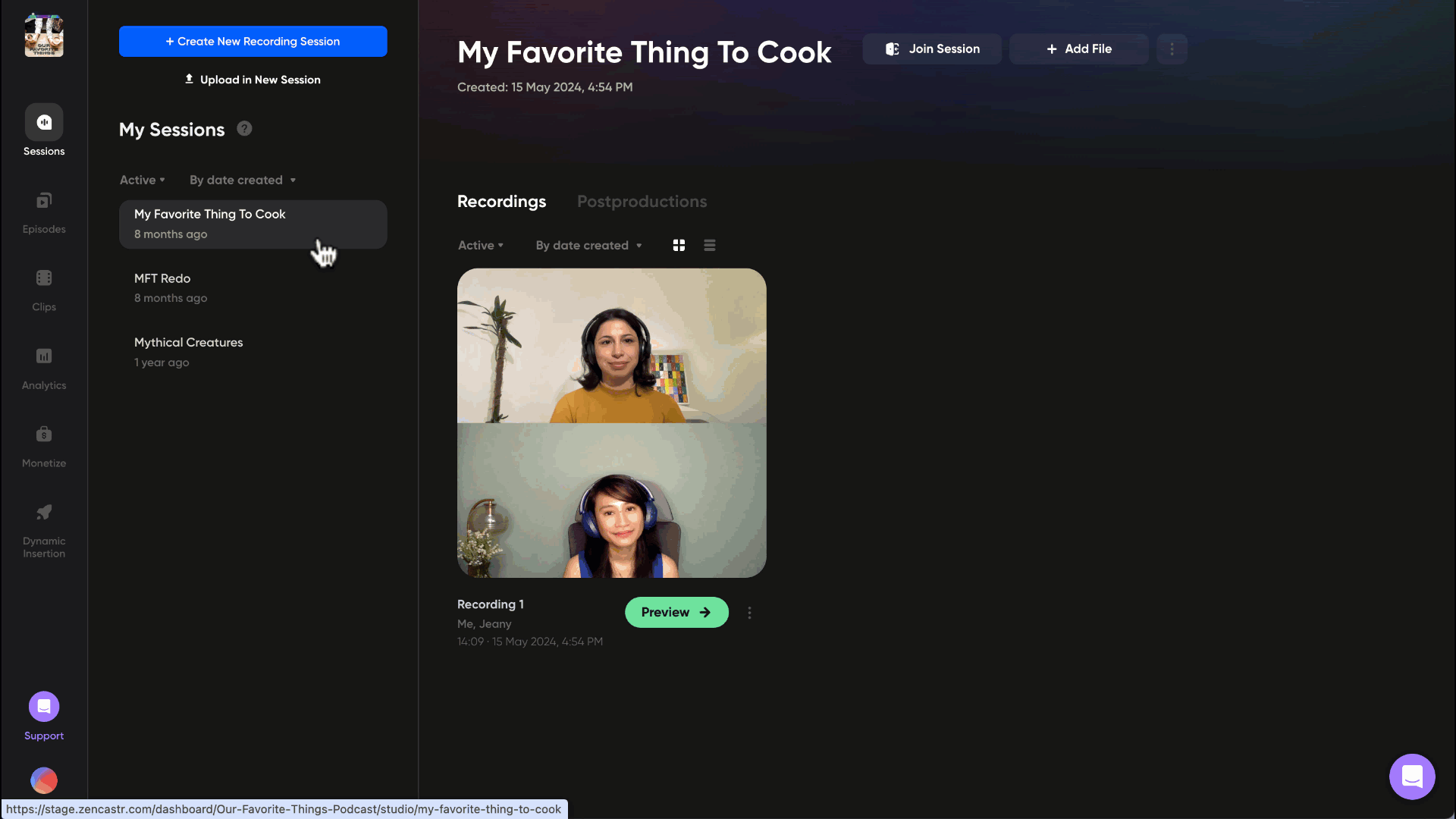
Task: Click the My Sessions help question mark
Action: pyautogui.click(x=244, y=129)
